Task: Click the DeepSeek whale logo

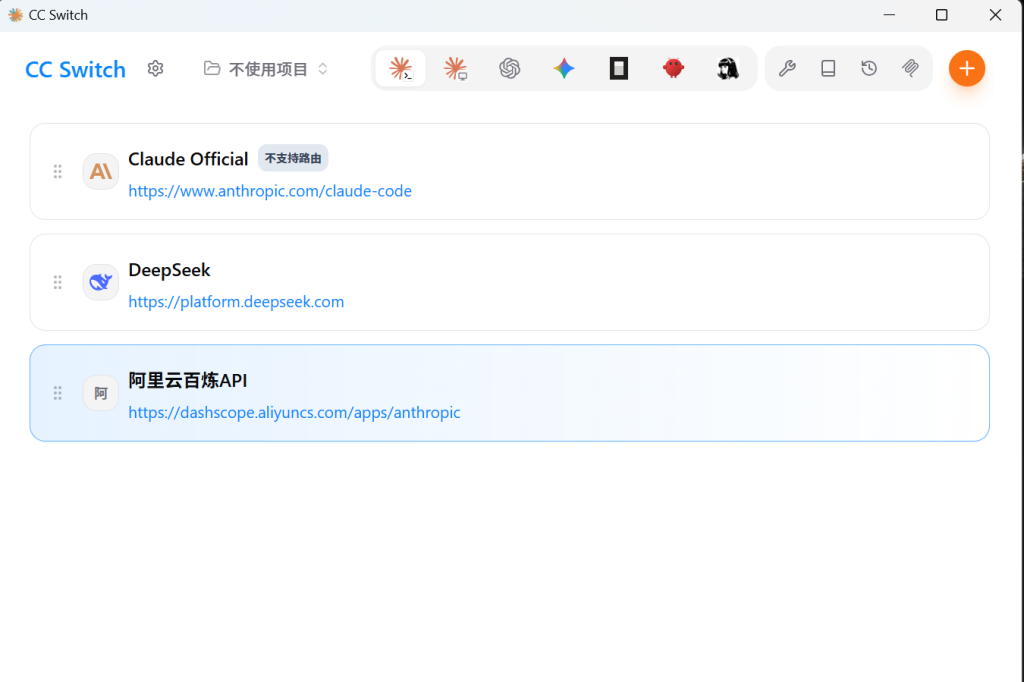Action: tap(101, 282)
